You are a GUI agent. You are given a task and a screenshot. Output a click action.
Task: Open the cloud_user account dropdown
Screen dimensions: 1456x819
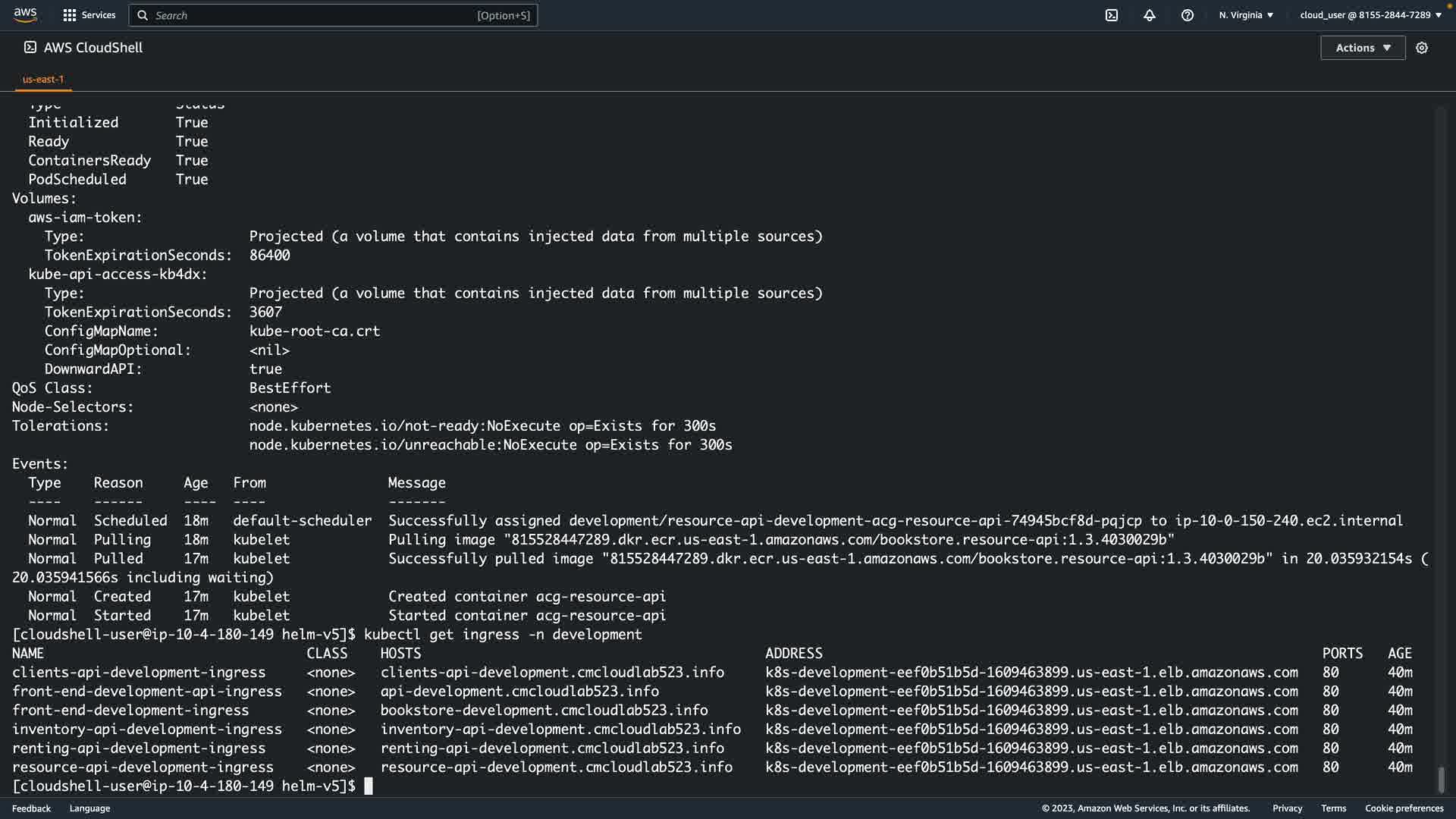click(x=1370, y=15)
